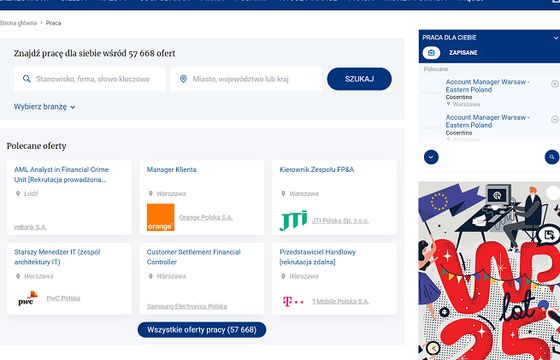Click the Praca breadcrumb
This screenshot has height=360, width=560.
click(x=54, y=23)
